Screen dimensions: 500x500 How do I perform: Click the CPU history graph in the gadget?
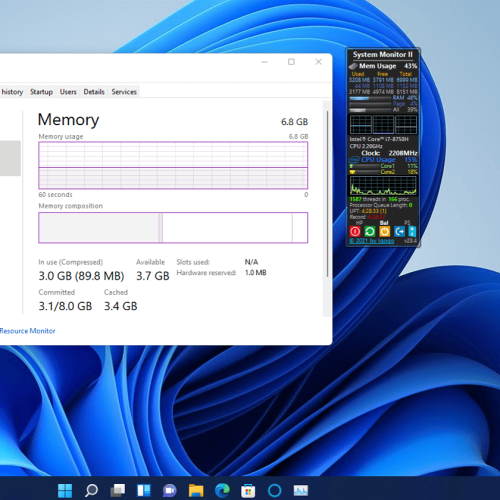(383, 185)
